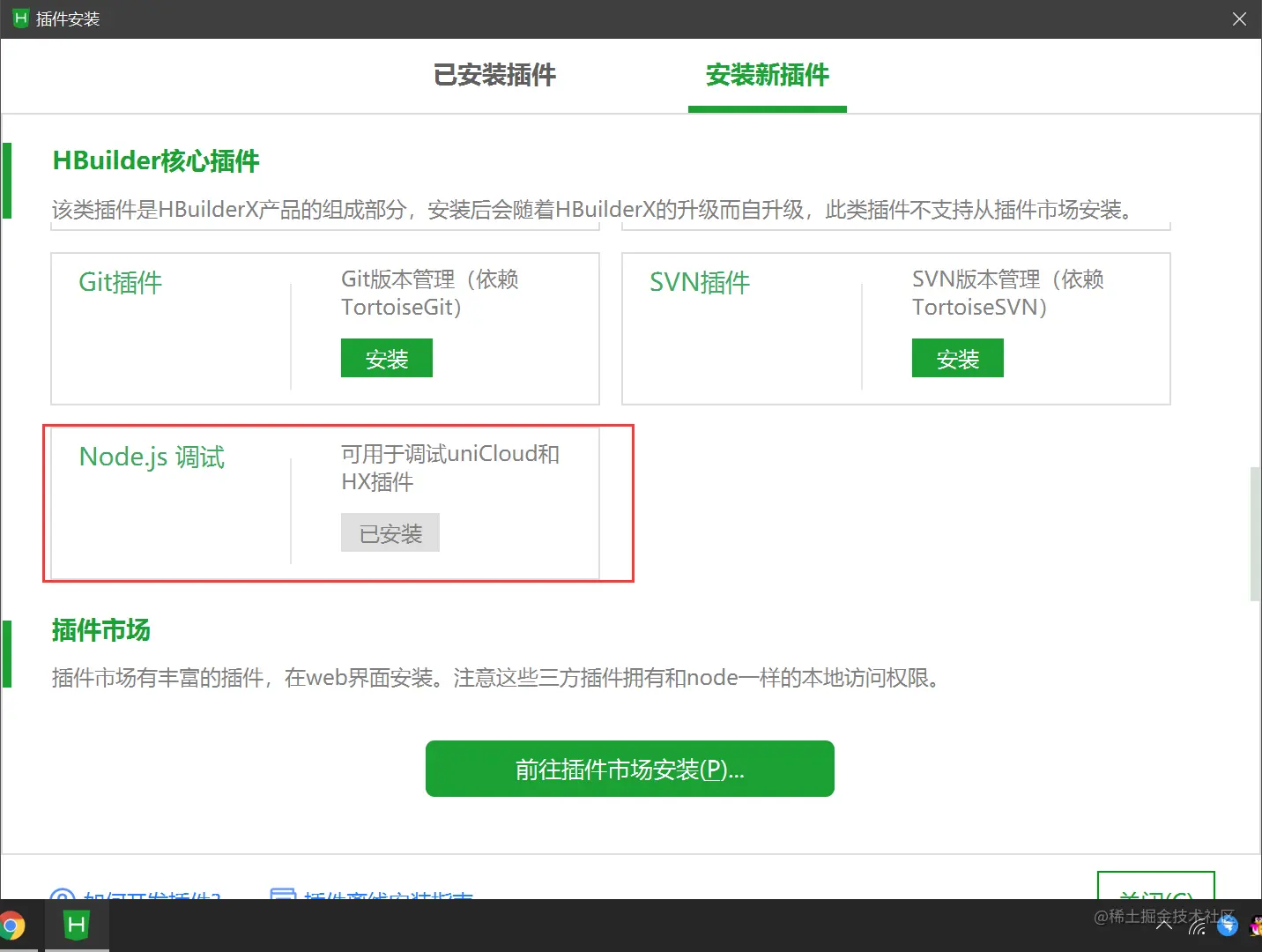Click the Git插件 panel title
The width and height of the screenshot is (1262, 952).
coord(120,282)
